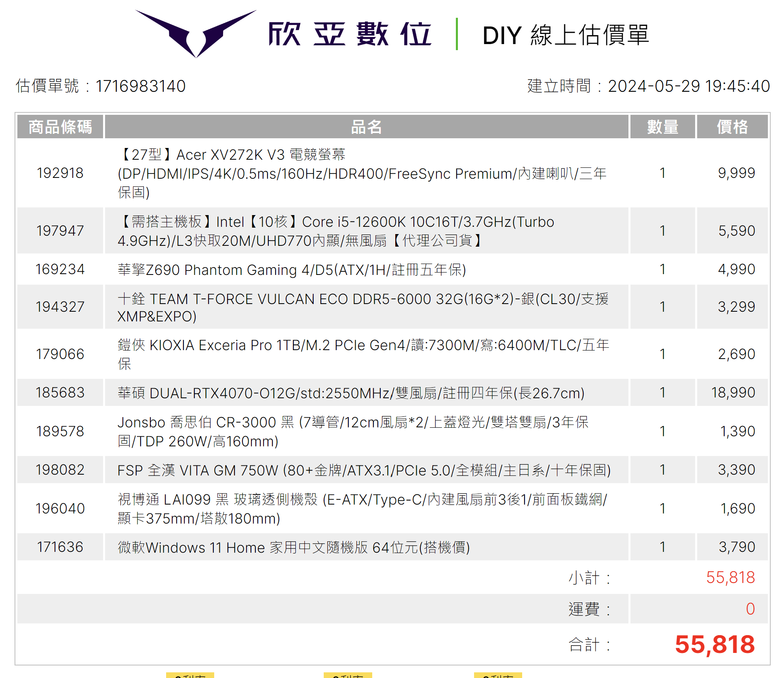Click the large bold total 55,818
This screenshot has width=780, height=678.
(x=715, y=645)
